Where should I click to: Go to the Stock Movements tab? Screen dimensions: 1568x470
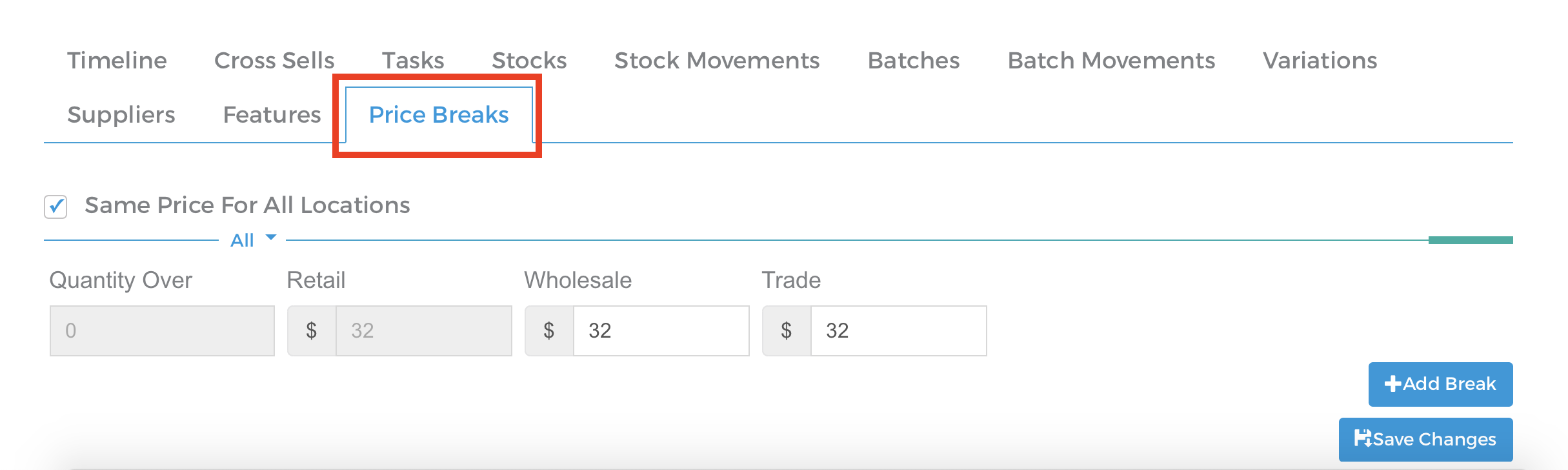pyautogui.click(x=717, y=60)
